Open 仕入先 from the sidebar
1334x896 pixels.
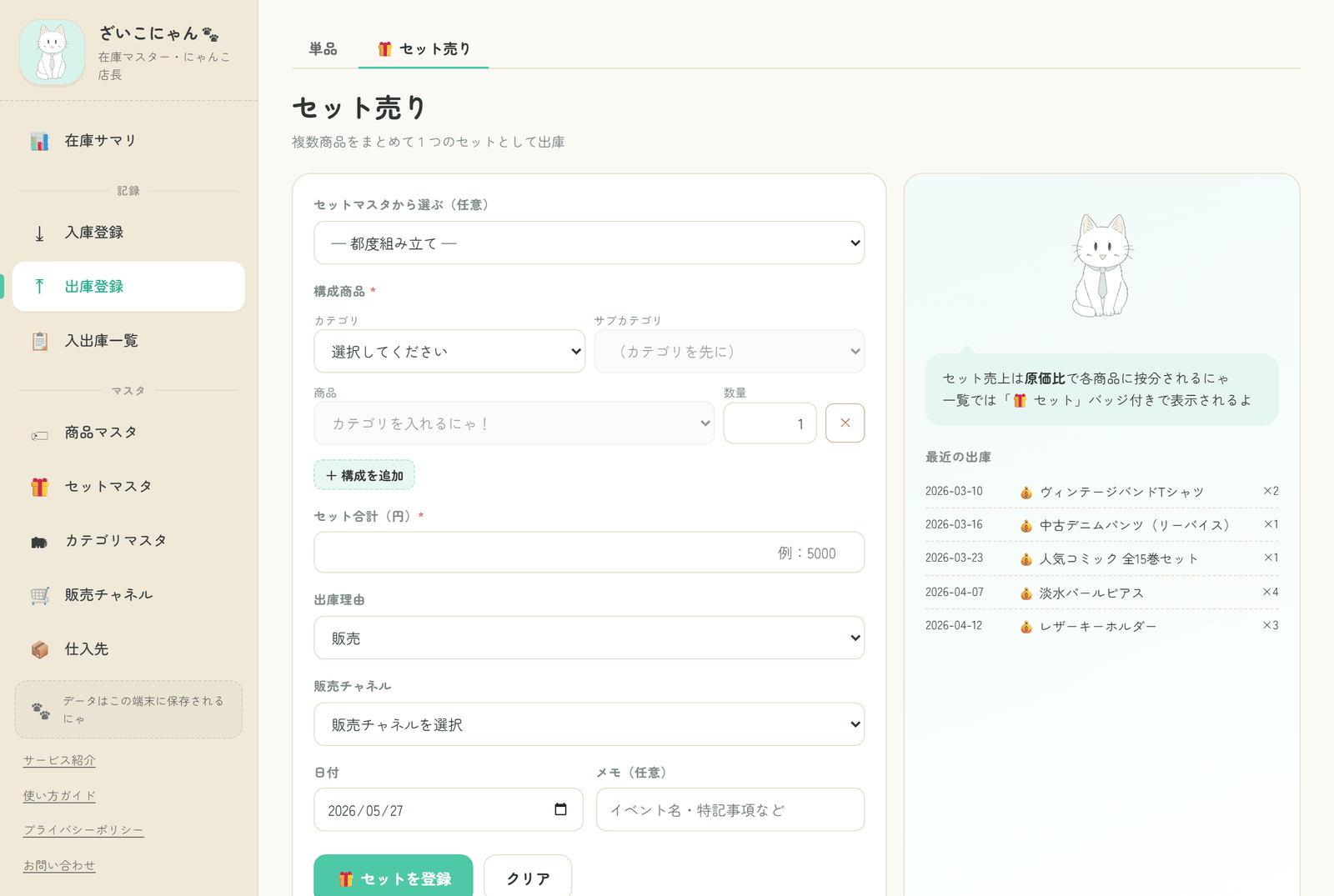tap(128, 649)
